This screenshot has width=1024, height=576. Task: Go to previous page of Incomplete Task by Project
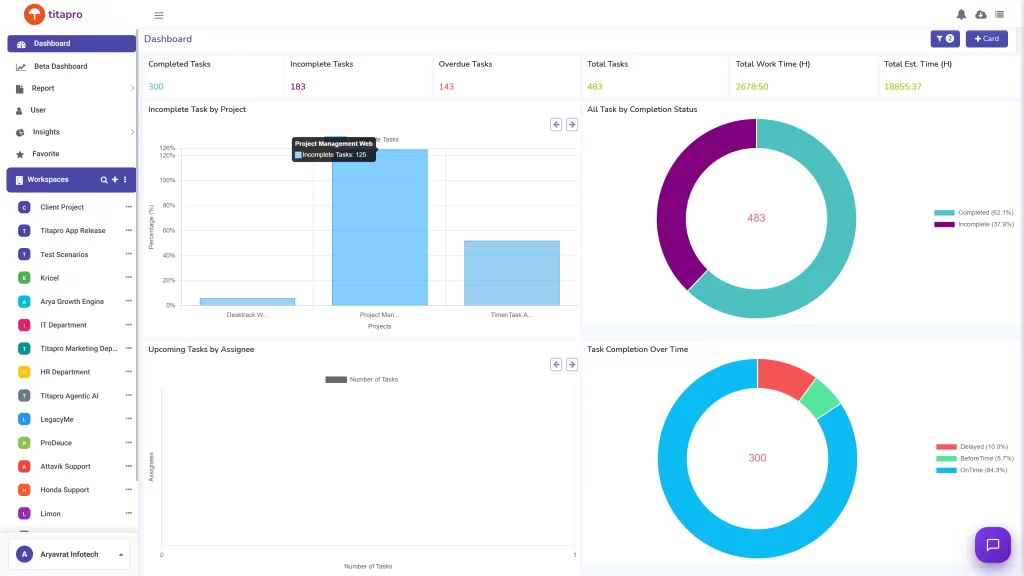(556, 124)
